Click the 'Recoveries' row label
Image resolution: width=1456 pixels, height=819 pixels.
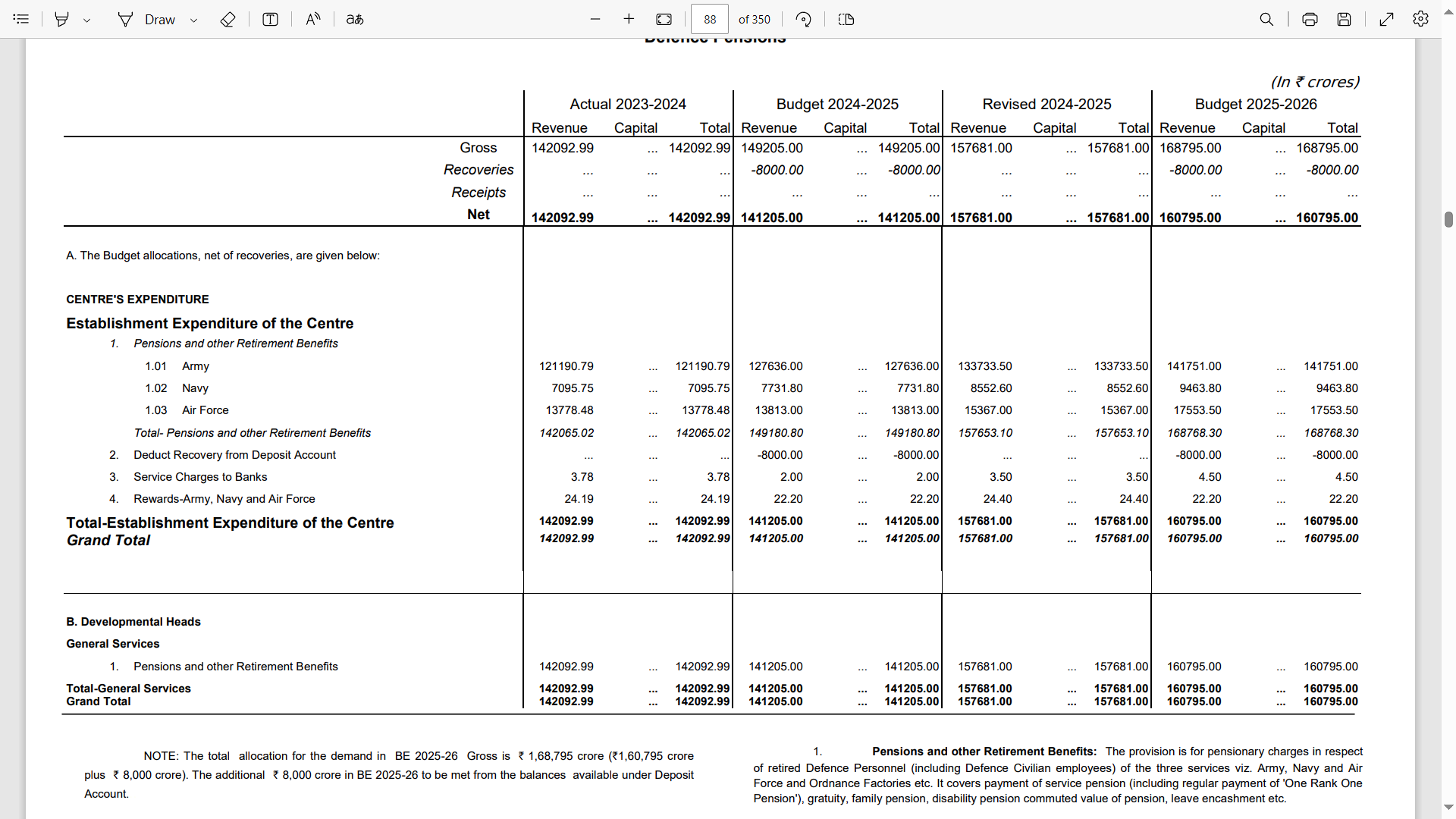pos(479,170)
